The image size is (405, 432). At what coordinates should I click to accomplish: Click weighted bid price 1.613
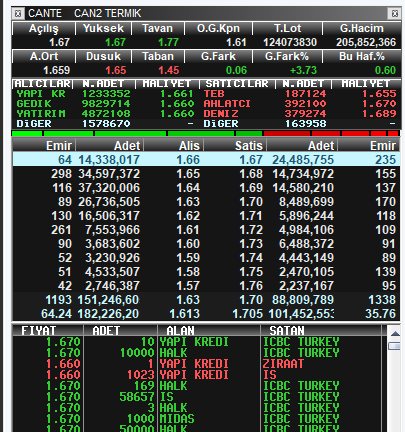(184, 314)
